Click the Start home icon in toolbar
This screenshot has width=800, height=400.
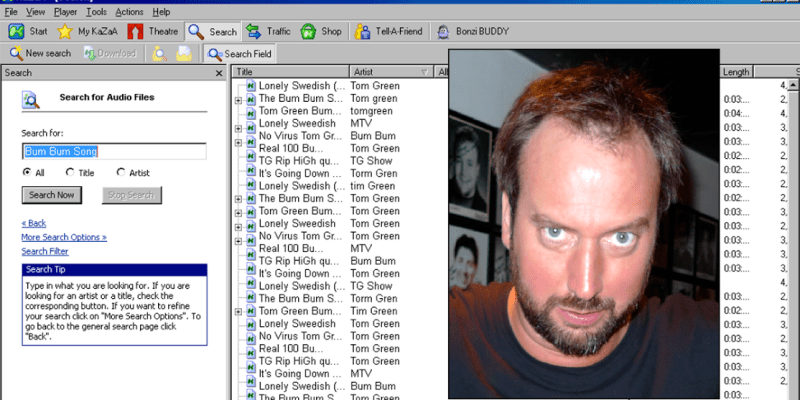point(14,31)
